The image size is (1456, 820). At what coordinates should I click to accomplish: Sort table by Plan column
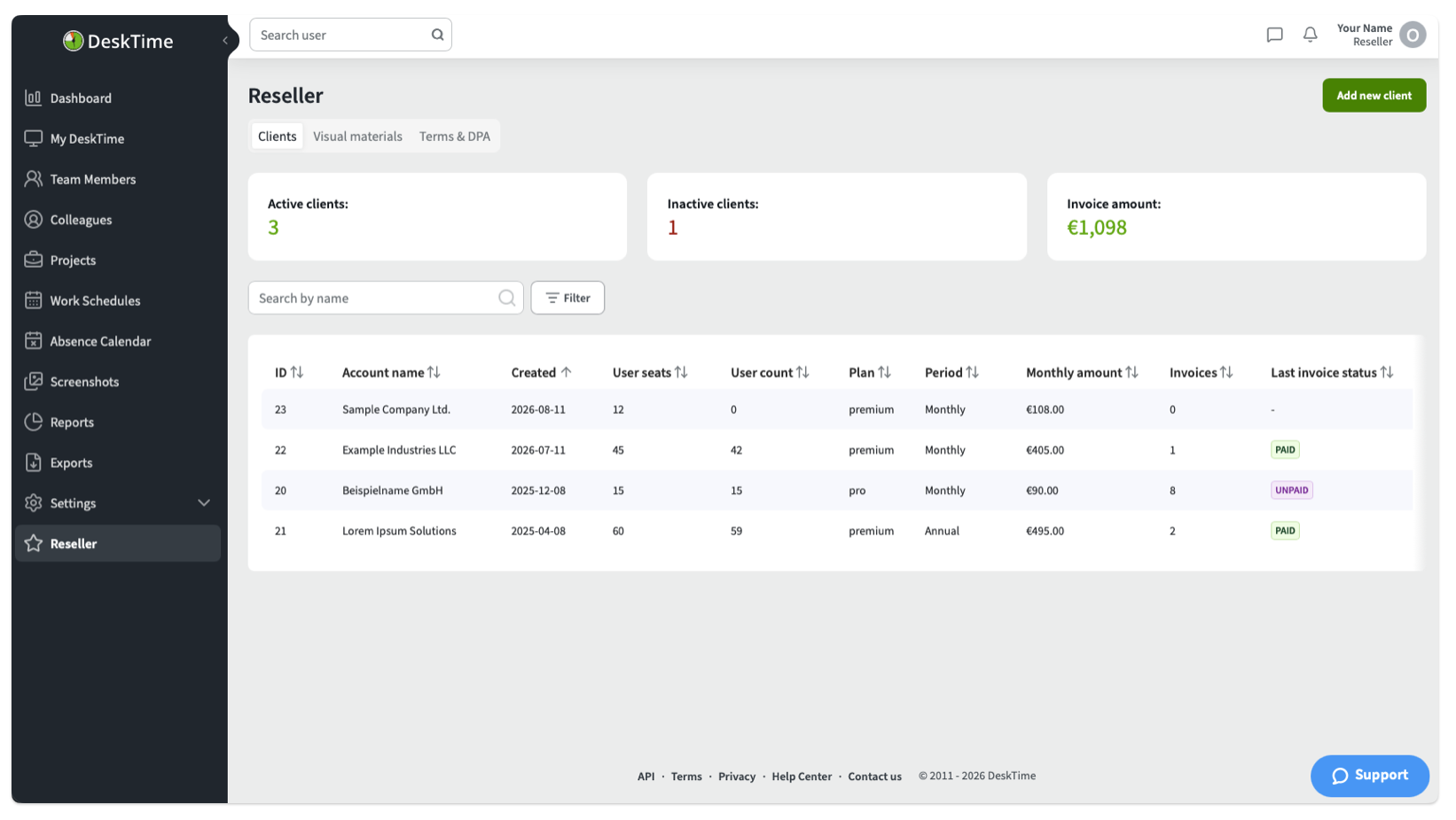click(x=870, y=372)
